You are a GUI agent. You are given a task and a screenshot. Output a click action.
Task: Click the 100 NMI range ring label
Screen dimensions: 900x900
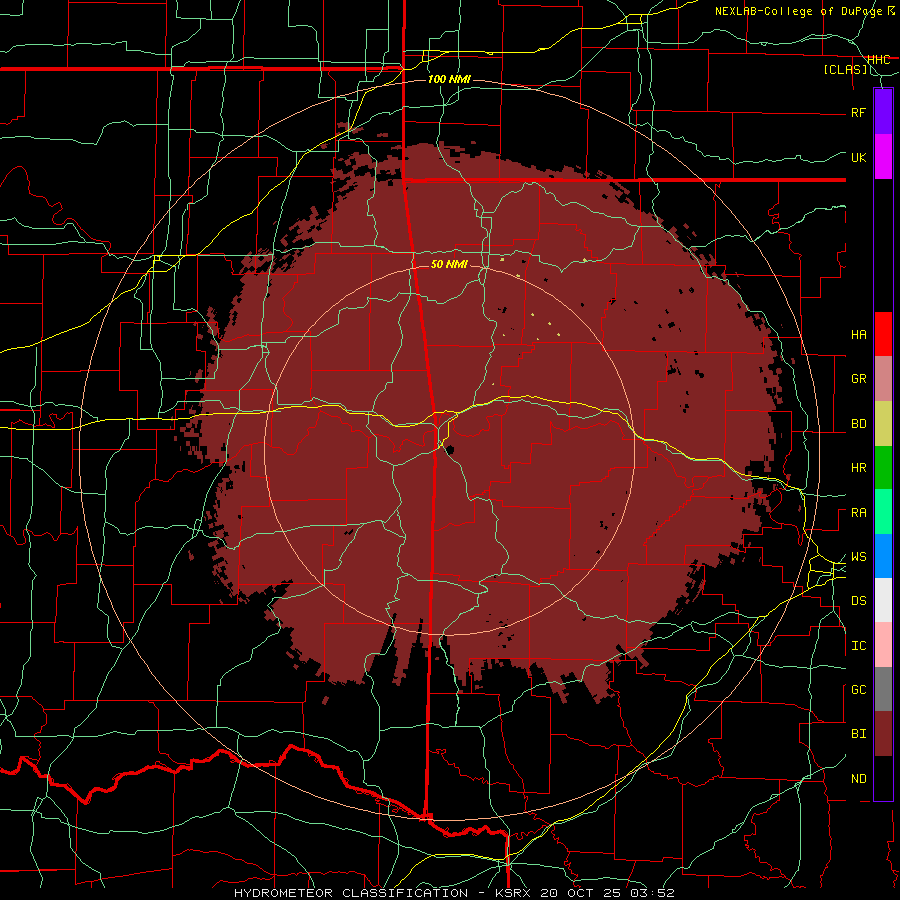[449, 79]
